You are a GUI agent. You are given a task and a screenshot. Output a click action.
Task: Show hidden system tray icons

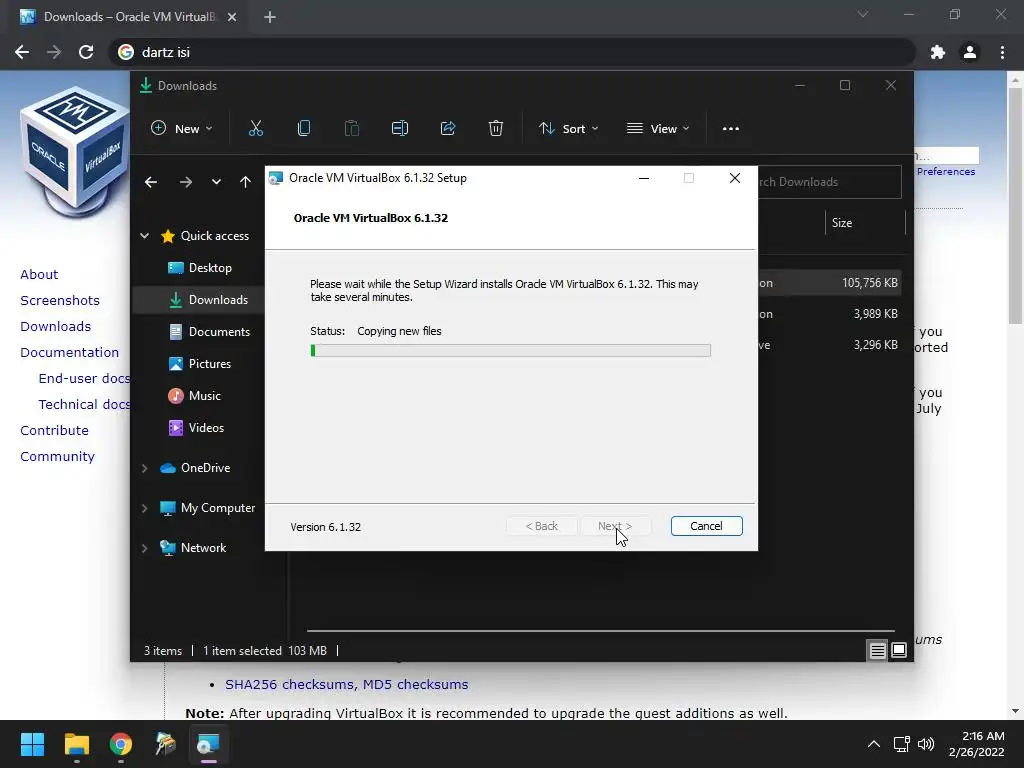point(873,744)
